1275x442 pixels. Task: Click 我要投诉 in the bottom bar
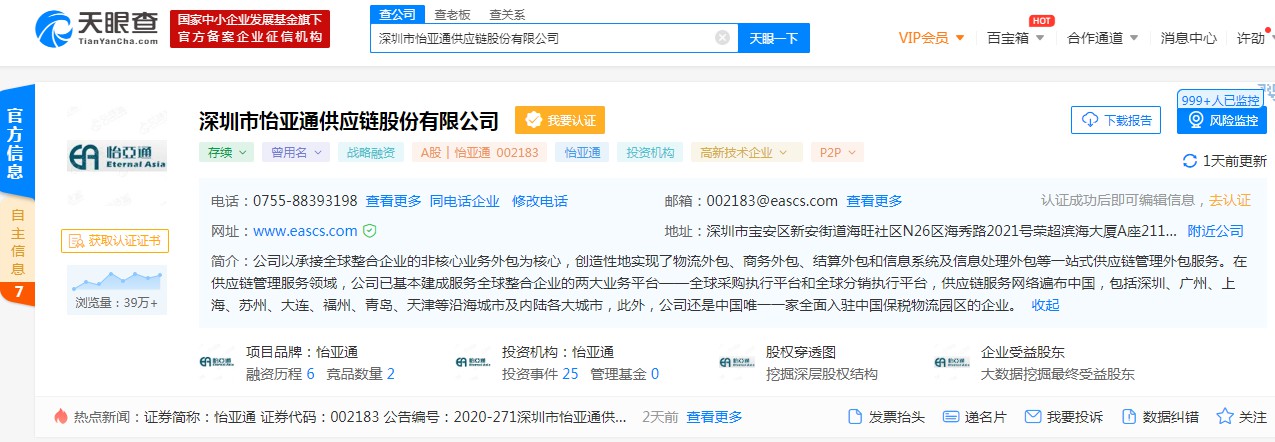1064,416
